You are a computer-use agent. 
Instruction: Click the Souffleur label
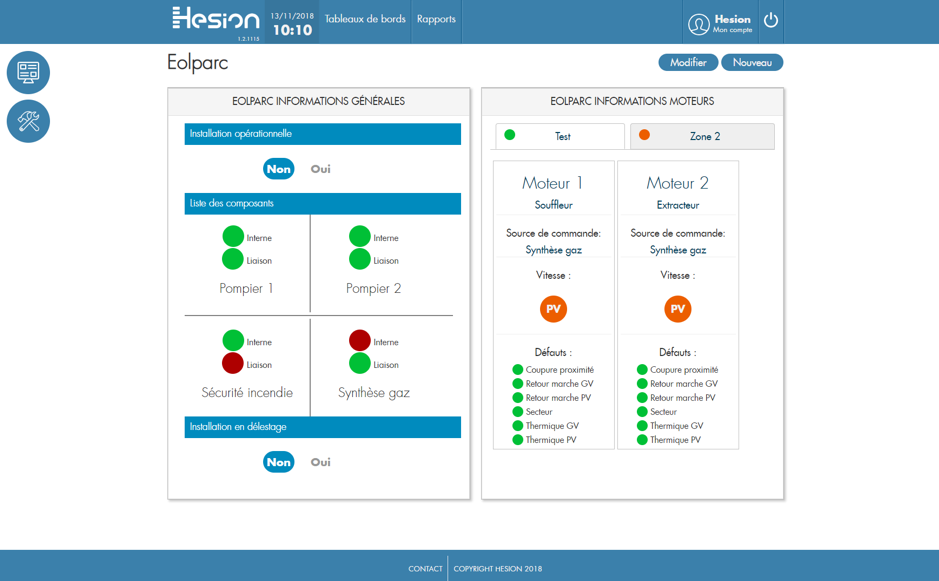coord(553,205)
